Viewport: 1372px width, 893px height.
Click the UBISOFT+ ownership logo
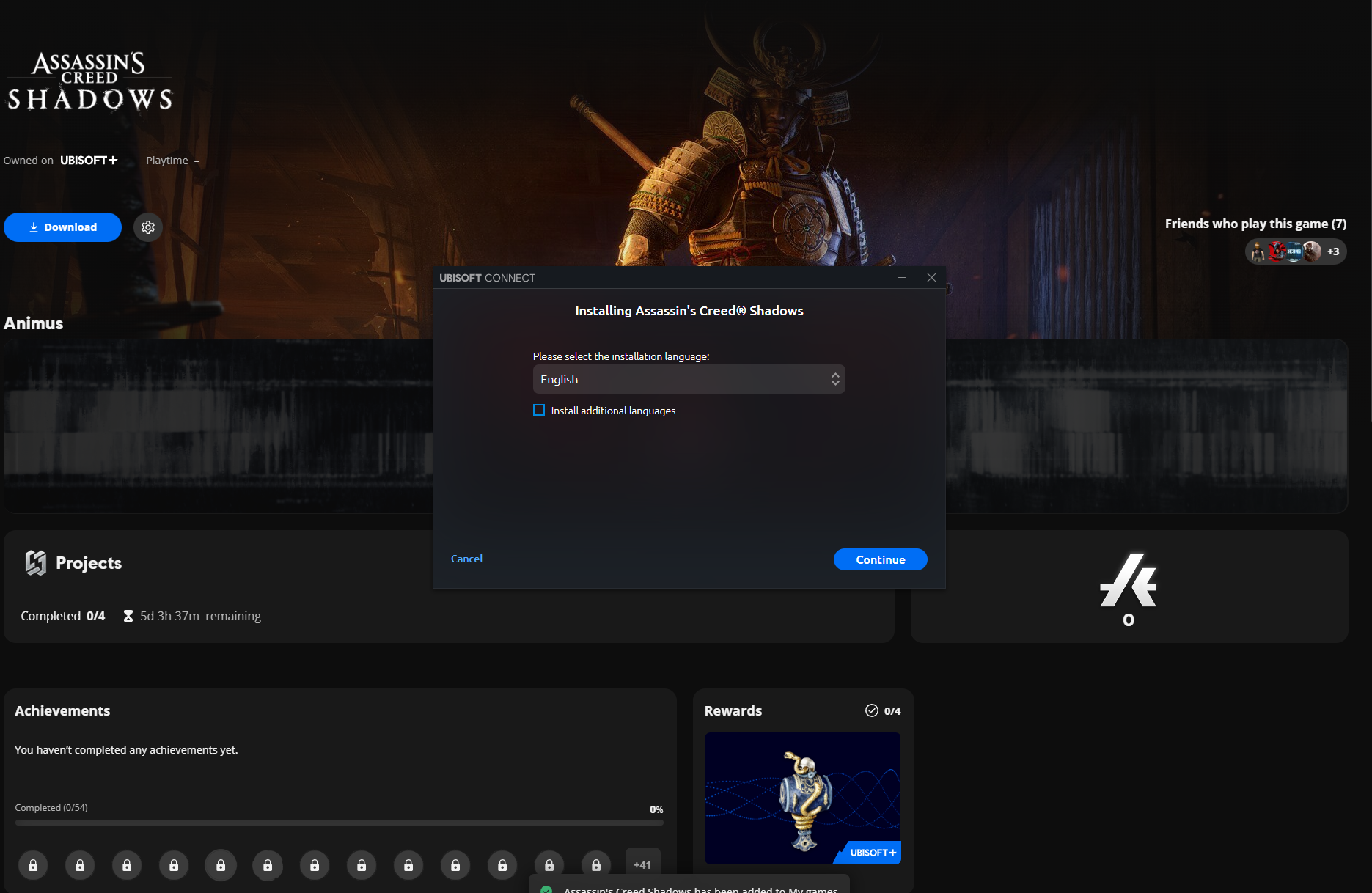89,161
